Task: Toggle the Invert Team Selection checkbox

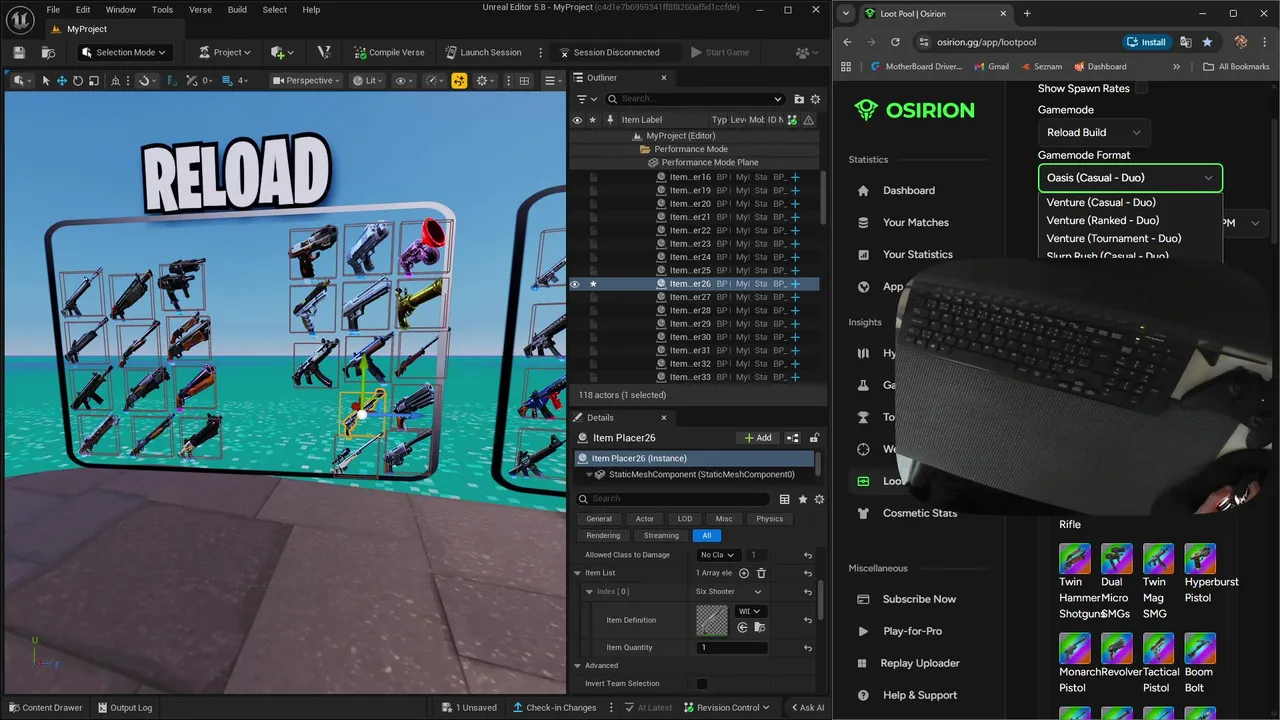Action: pyautogui.click(x=701, y=683)
